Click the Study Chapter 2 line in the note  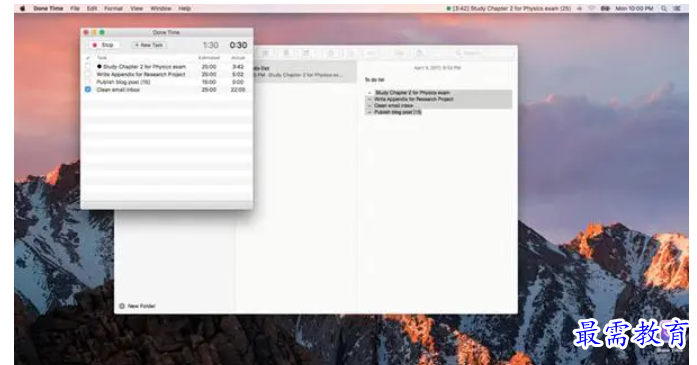tap(412, 92)
